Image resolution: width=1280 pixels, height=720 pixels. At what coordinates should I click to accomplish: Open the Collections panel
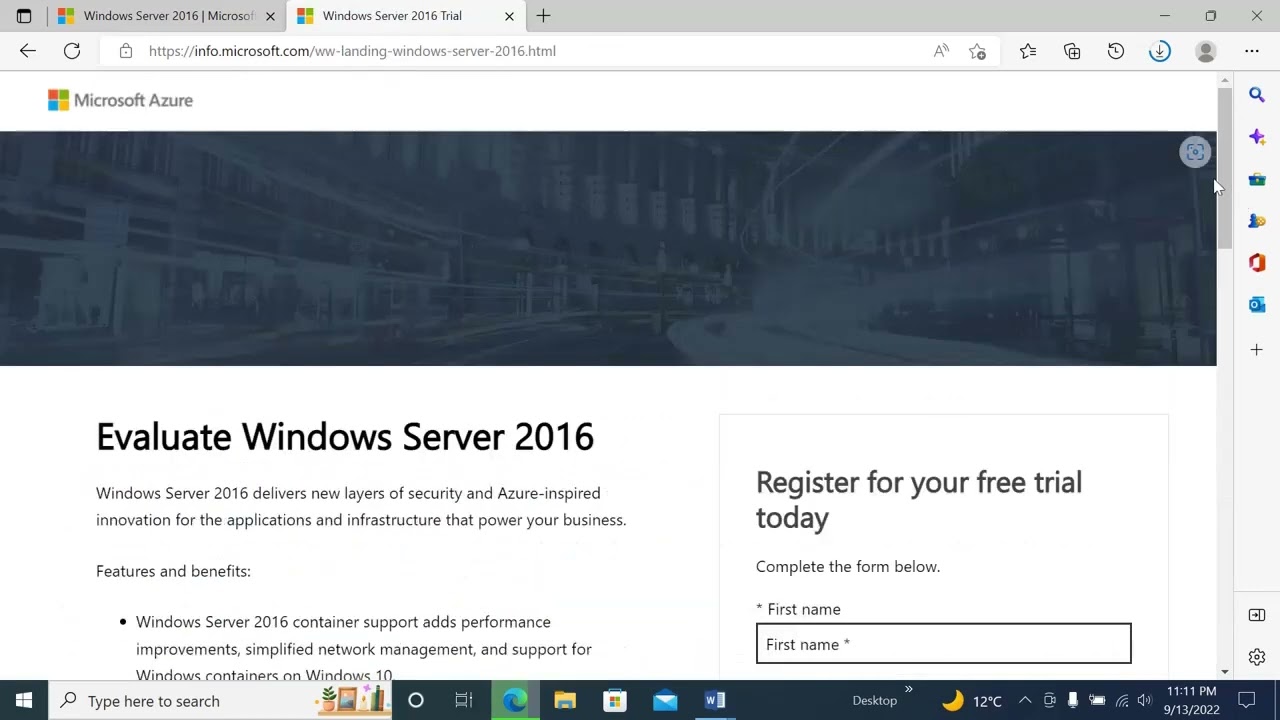pyautogui.click(x=1072, y=51)
